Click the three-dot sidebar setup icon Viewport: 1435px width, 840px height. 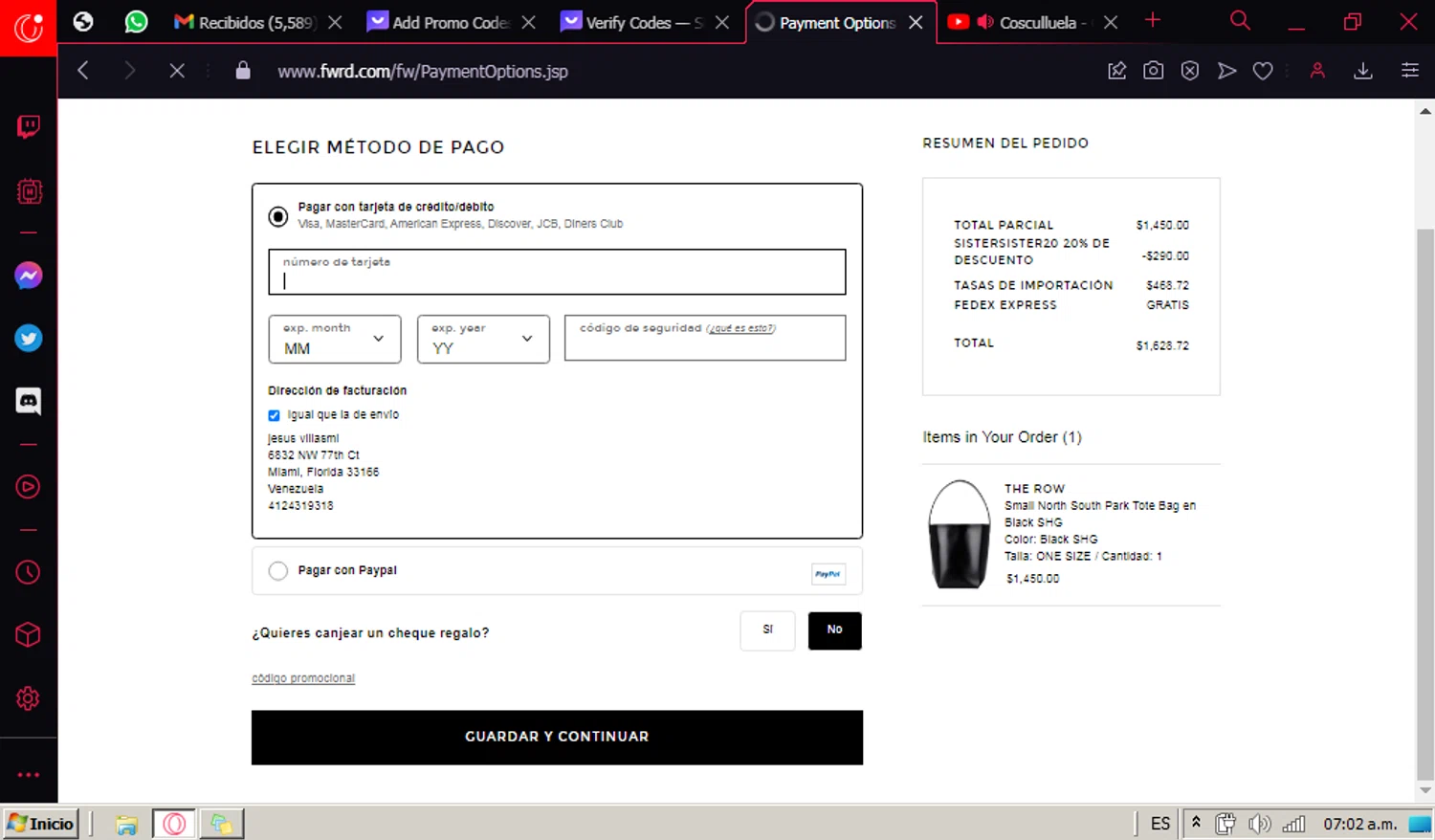(x=29, y=775)
